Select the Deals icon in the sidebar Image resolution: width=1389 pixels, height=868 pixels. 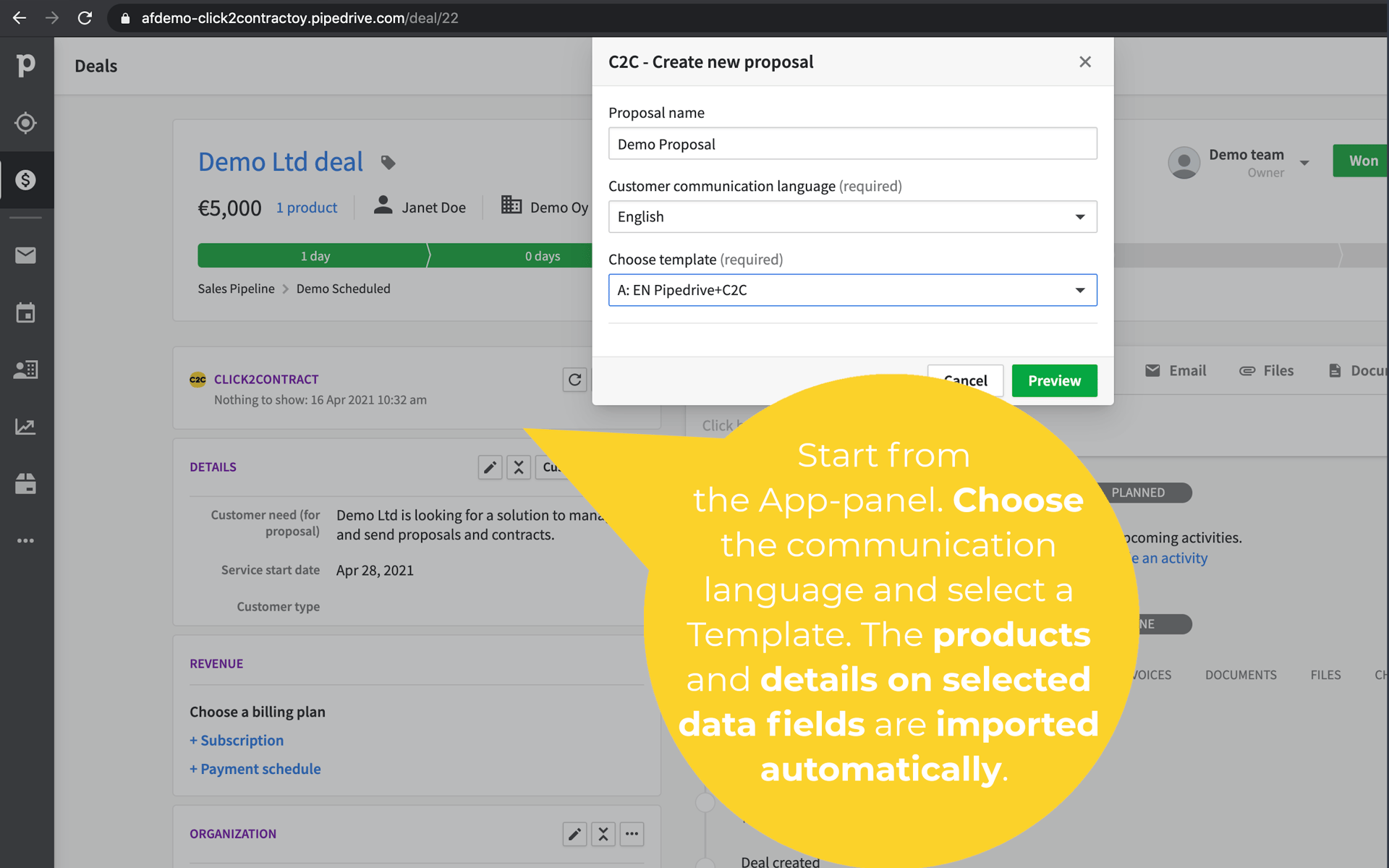point(26,181)
